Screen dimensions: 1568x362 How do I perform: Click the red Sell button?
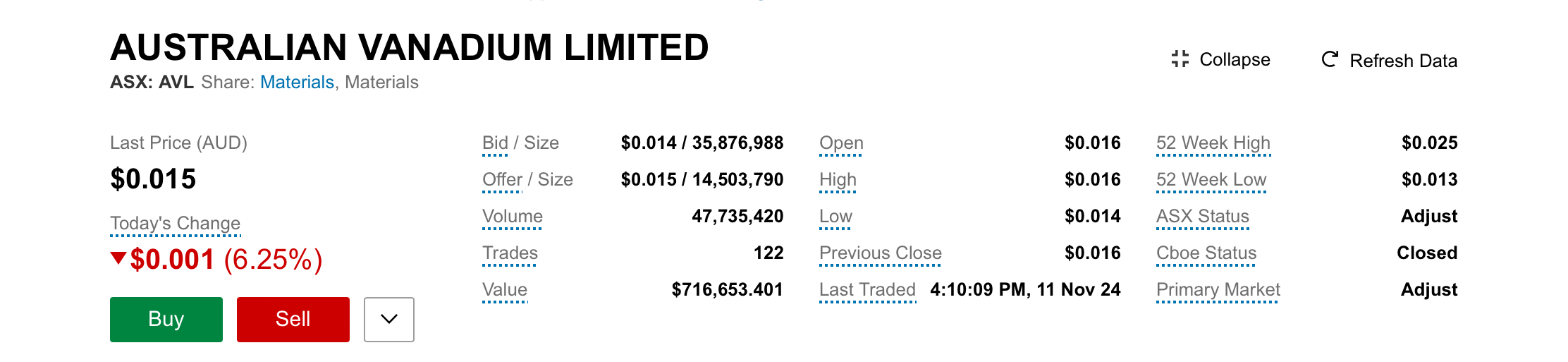pos(293,320)
